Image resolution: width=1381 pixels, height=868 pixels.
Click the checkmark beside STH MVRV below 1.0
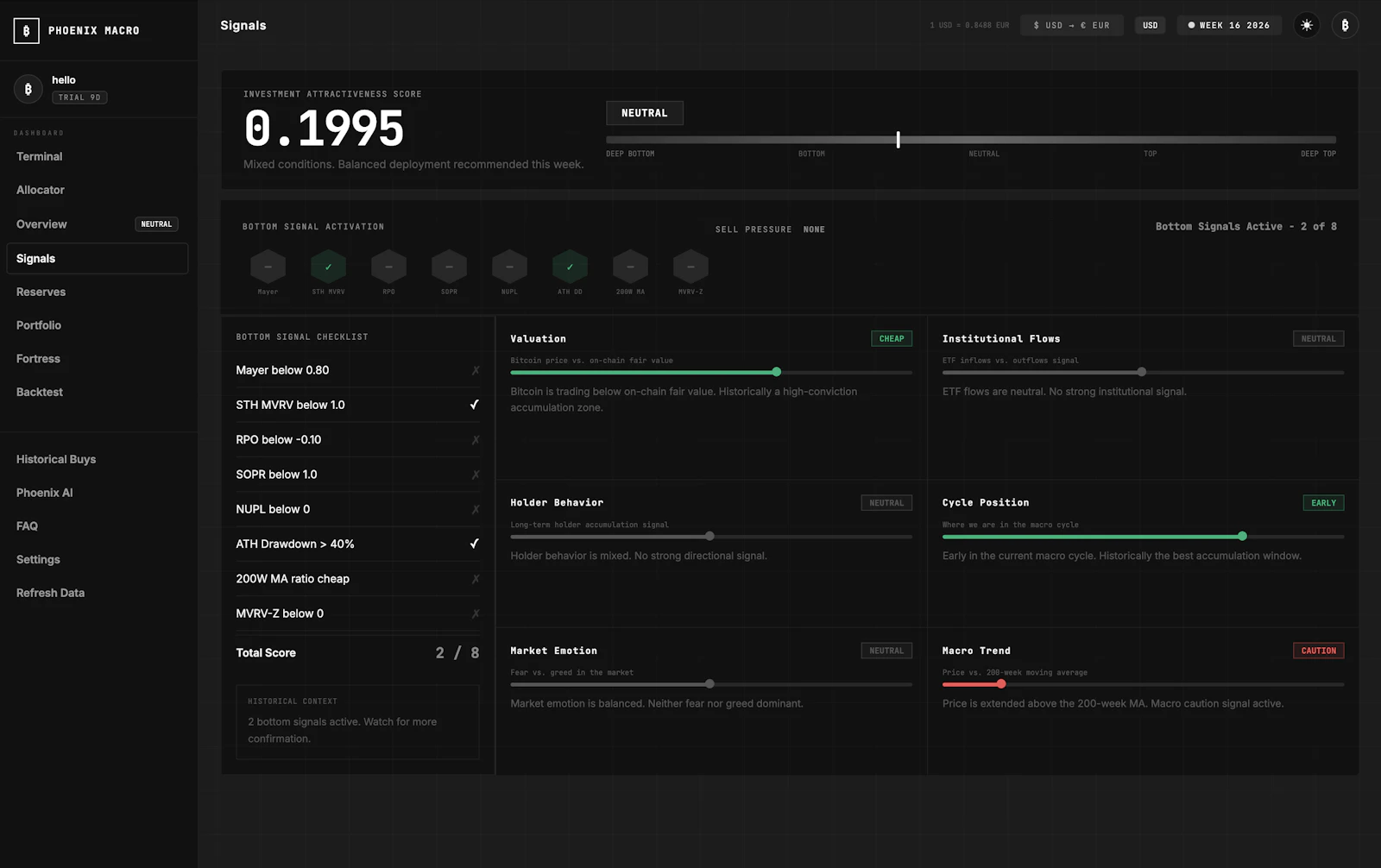point(475,405)
